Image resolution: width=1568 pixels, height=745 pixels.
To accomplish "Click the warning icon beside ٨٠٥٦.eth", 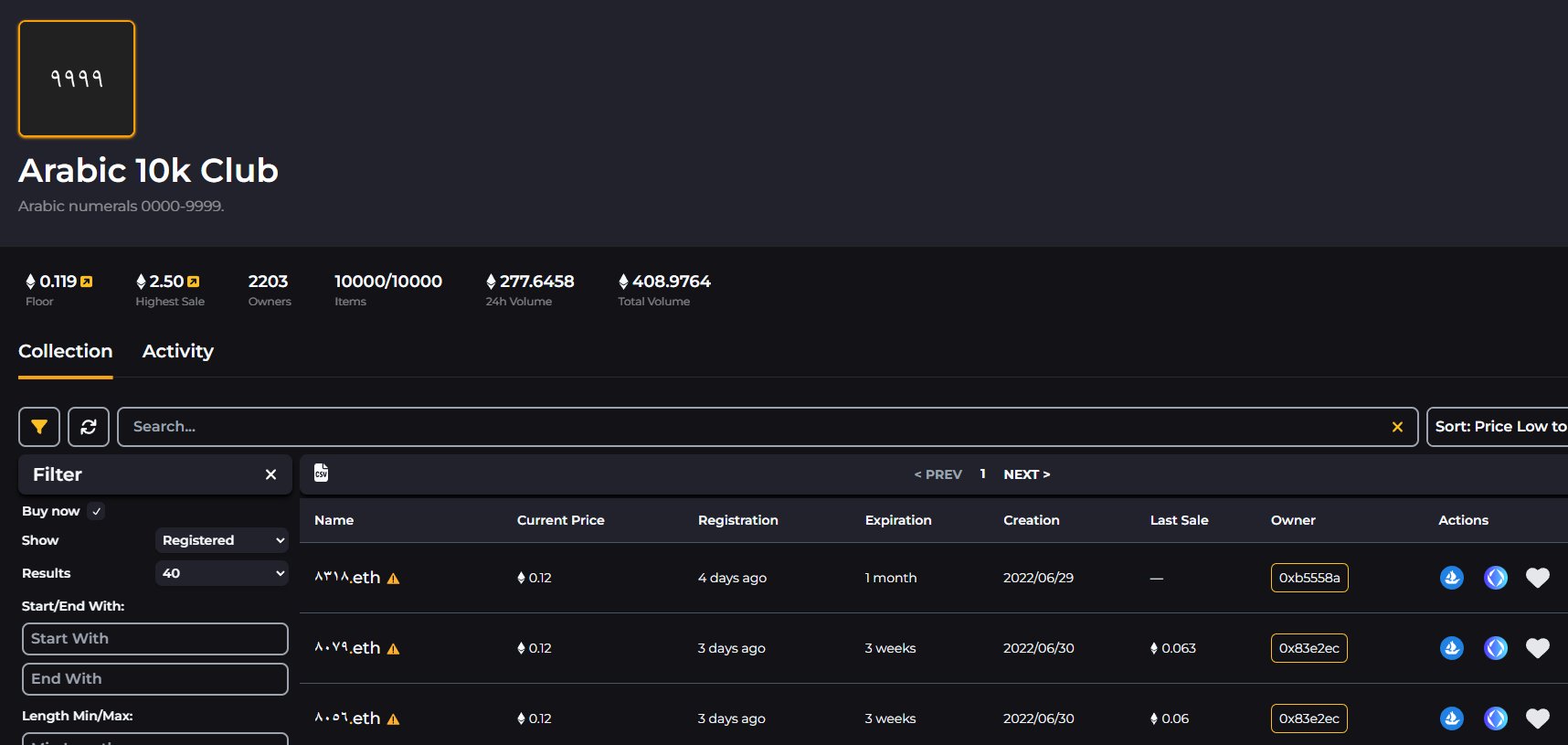I will [394, 719].
